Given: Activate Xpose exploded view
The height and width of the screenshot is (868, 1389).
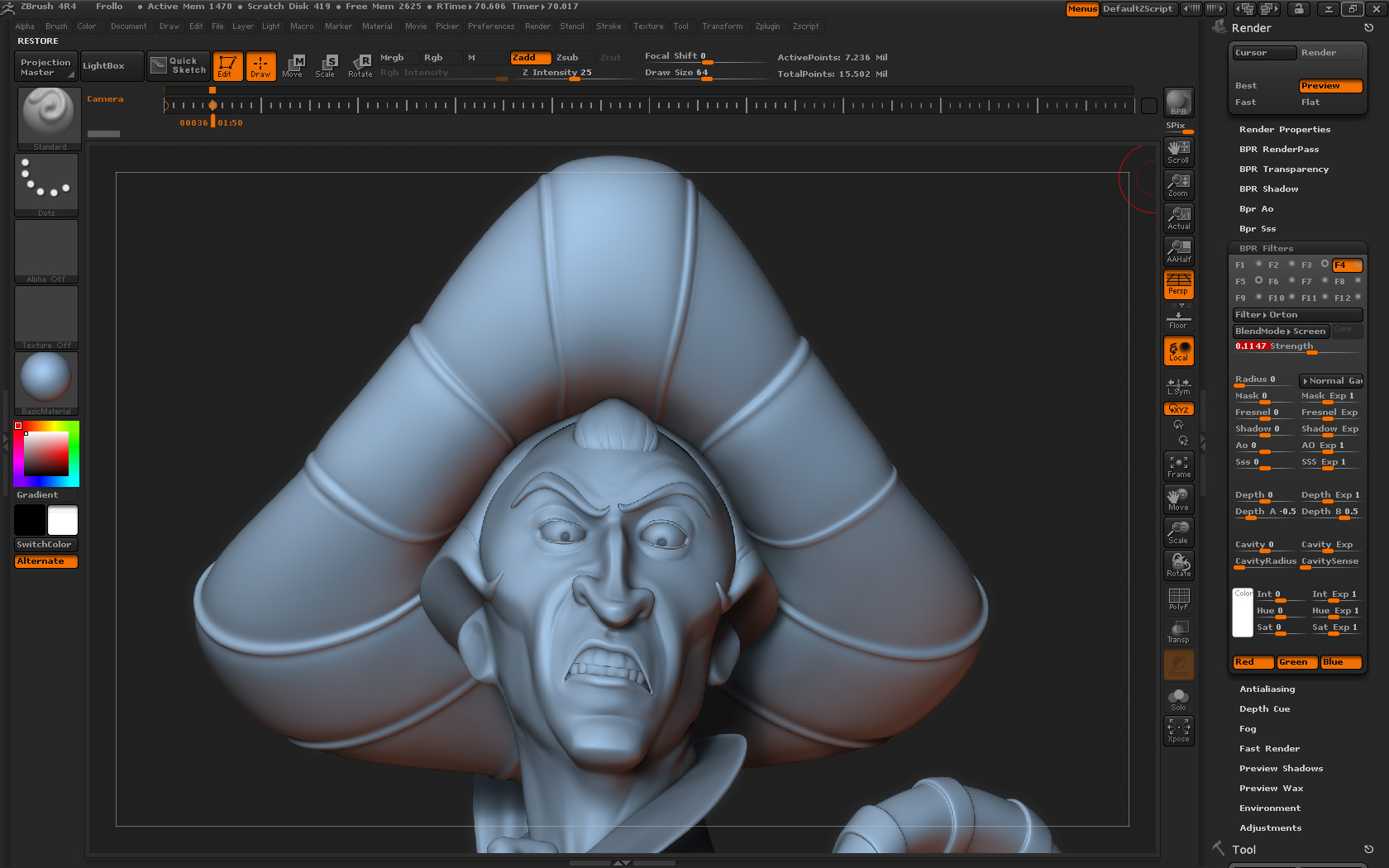Looking at the screenshot, I should coord(1178,731).
